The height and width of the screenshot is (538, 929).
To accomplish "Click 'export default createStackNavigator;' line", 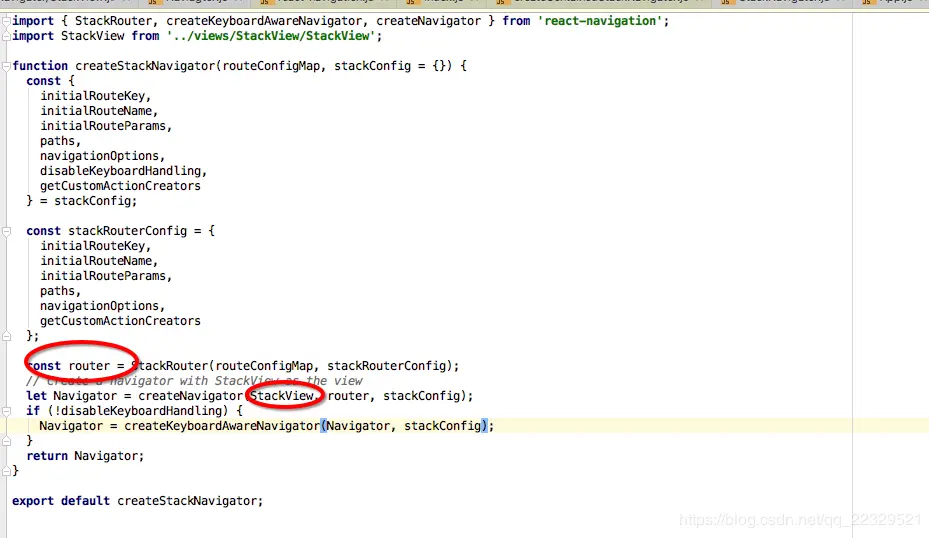I will [137, 501].
